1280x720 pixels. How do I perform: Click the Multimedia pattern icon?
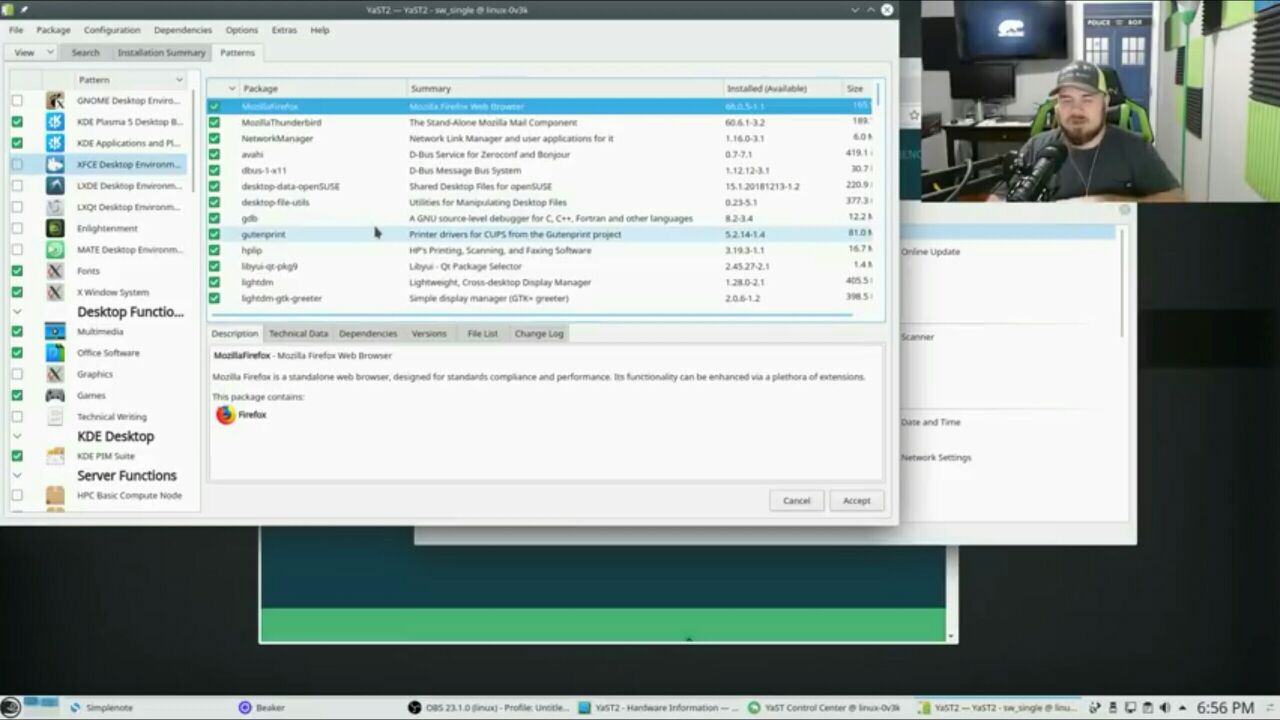(56, 332)
